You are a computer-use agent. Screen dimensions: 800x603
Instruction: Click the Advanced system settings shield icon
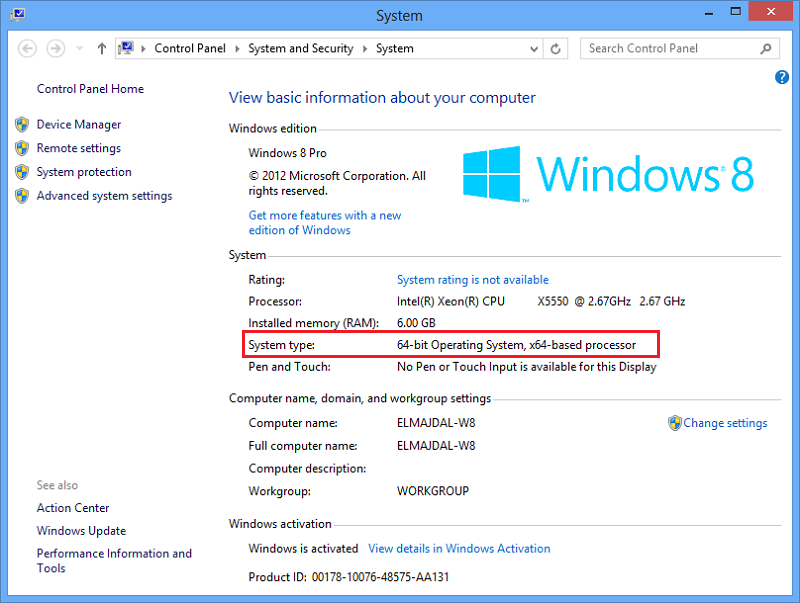(x=22, y=196)
